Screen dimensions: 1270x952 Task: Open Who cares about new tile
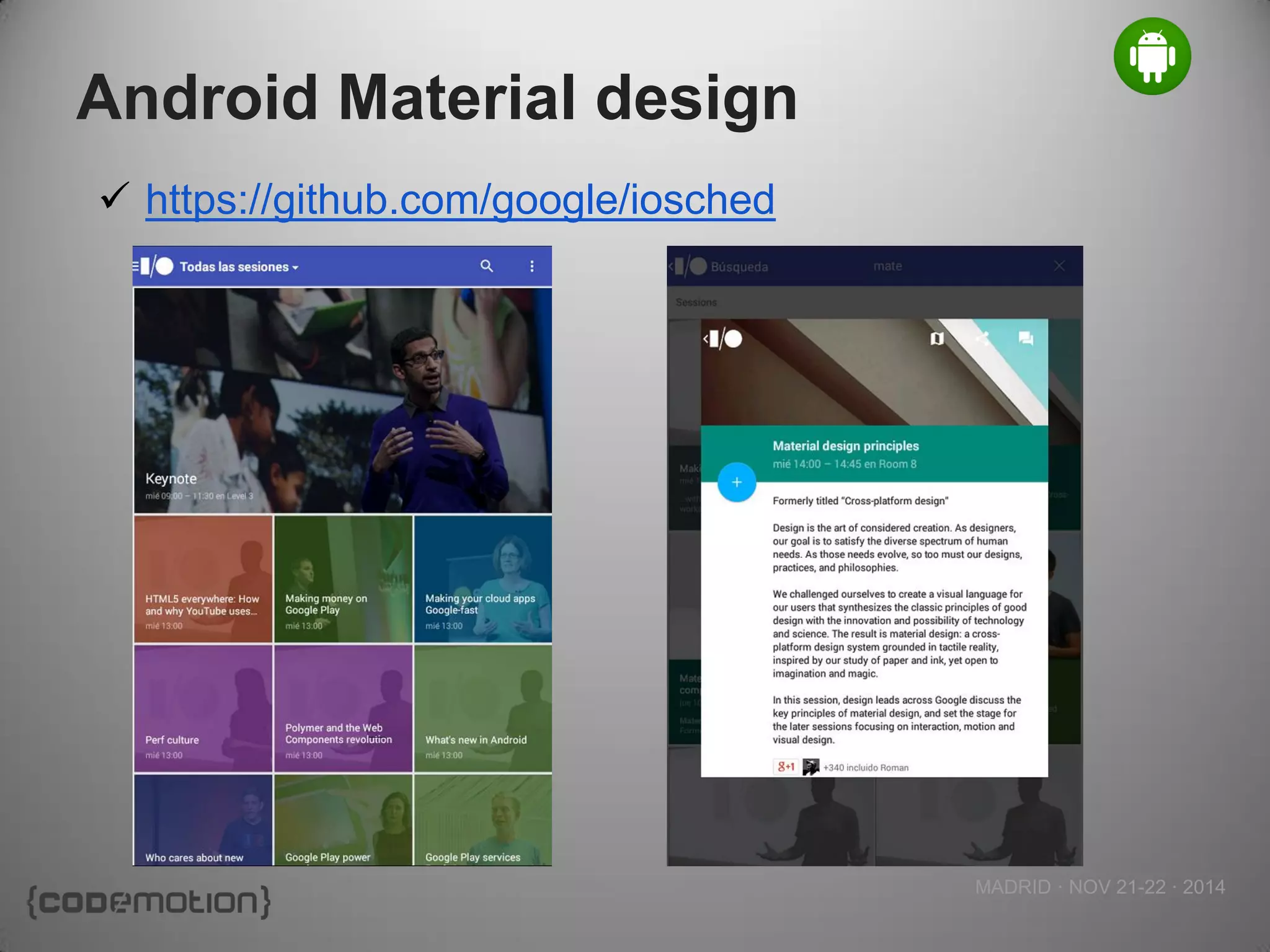(203, 820)
